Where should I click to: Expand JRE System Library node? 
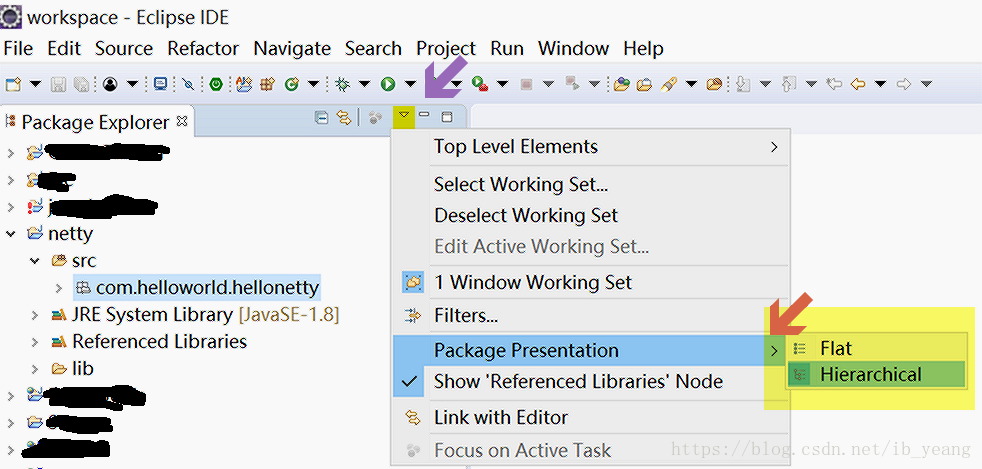click(35, 315)
